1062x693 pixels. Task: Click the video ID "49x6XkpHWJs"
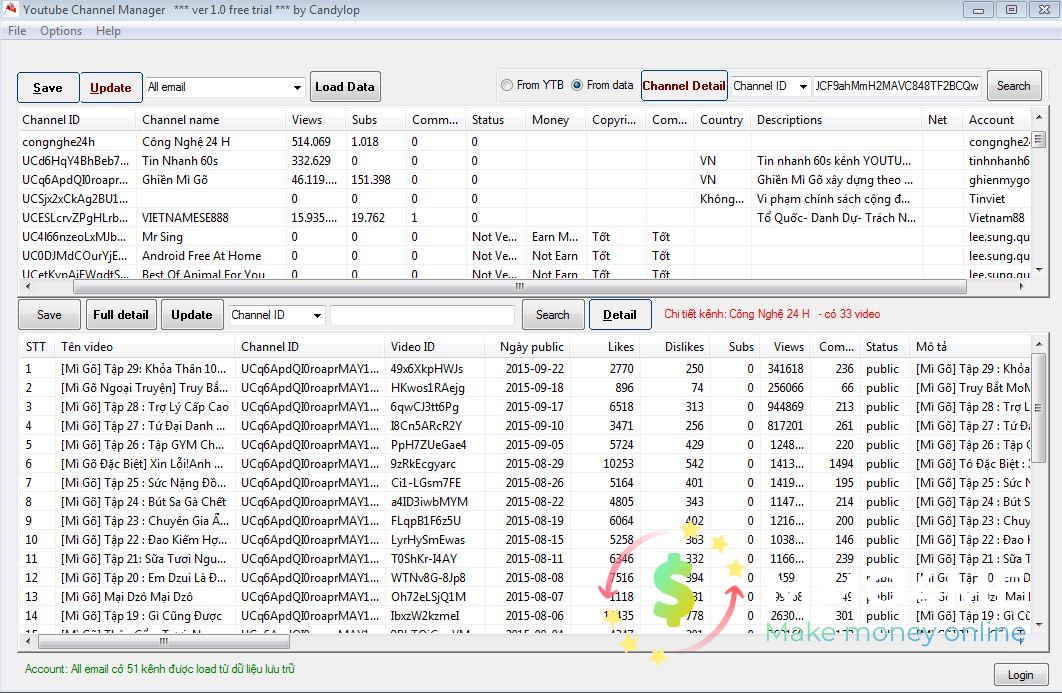[427, 369]
